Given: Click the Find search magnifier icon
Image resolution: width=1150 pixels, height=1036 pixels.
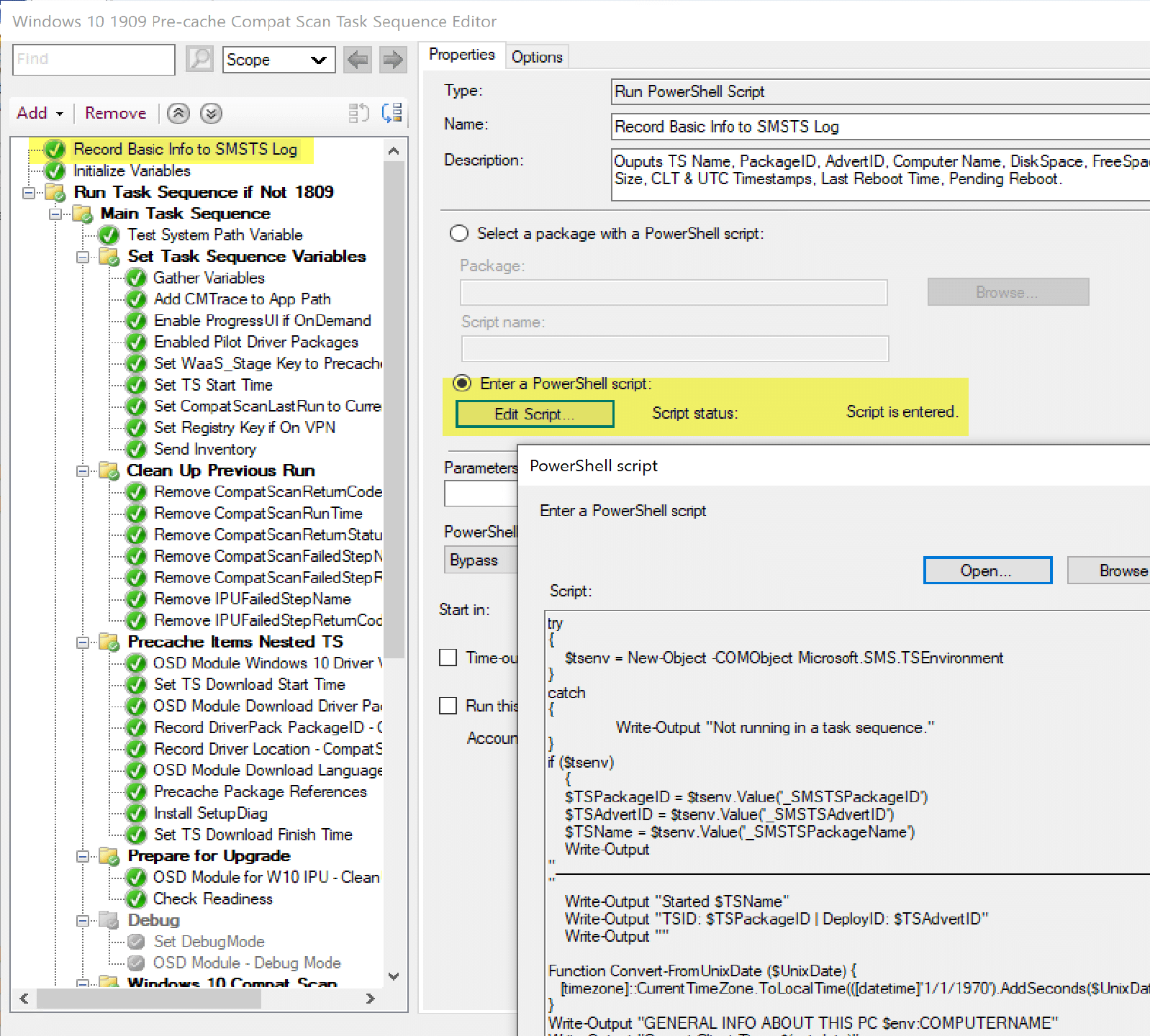Looking at the screenshot, I should click(199, 59).
